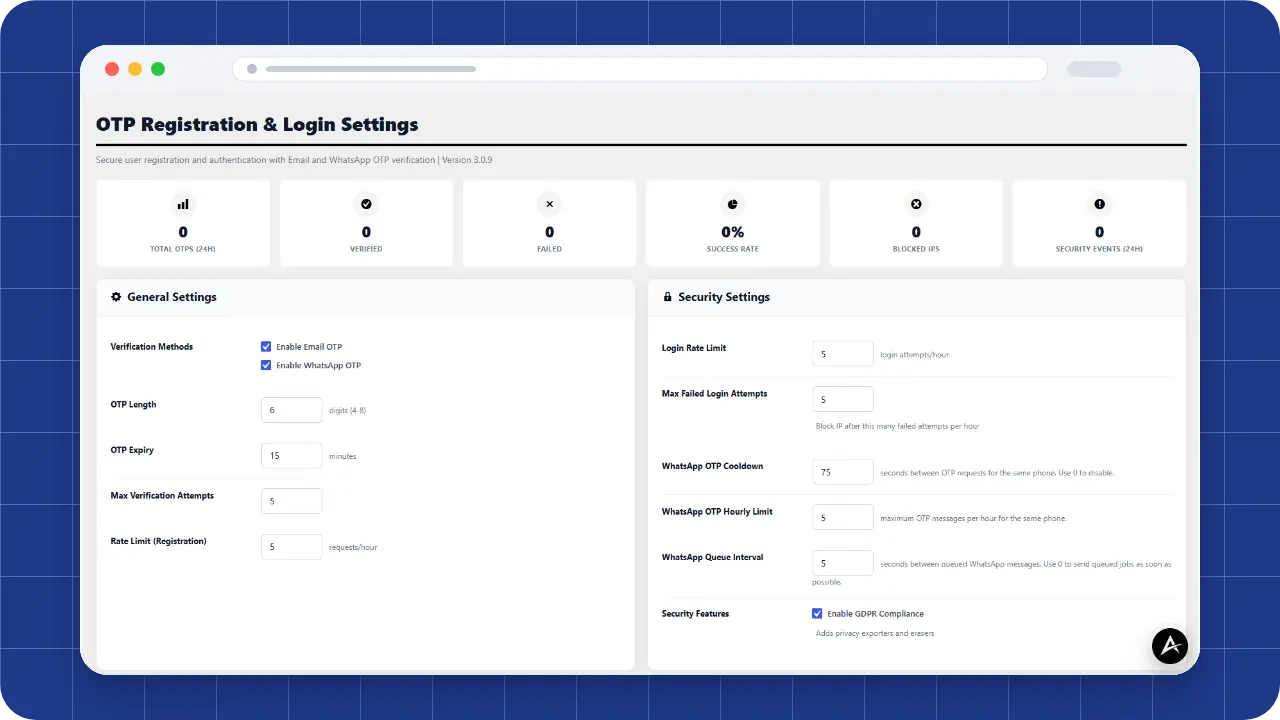Toggle Enable GDPR Compliance checkbox

(x=817, y=613)
